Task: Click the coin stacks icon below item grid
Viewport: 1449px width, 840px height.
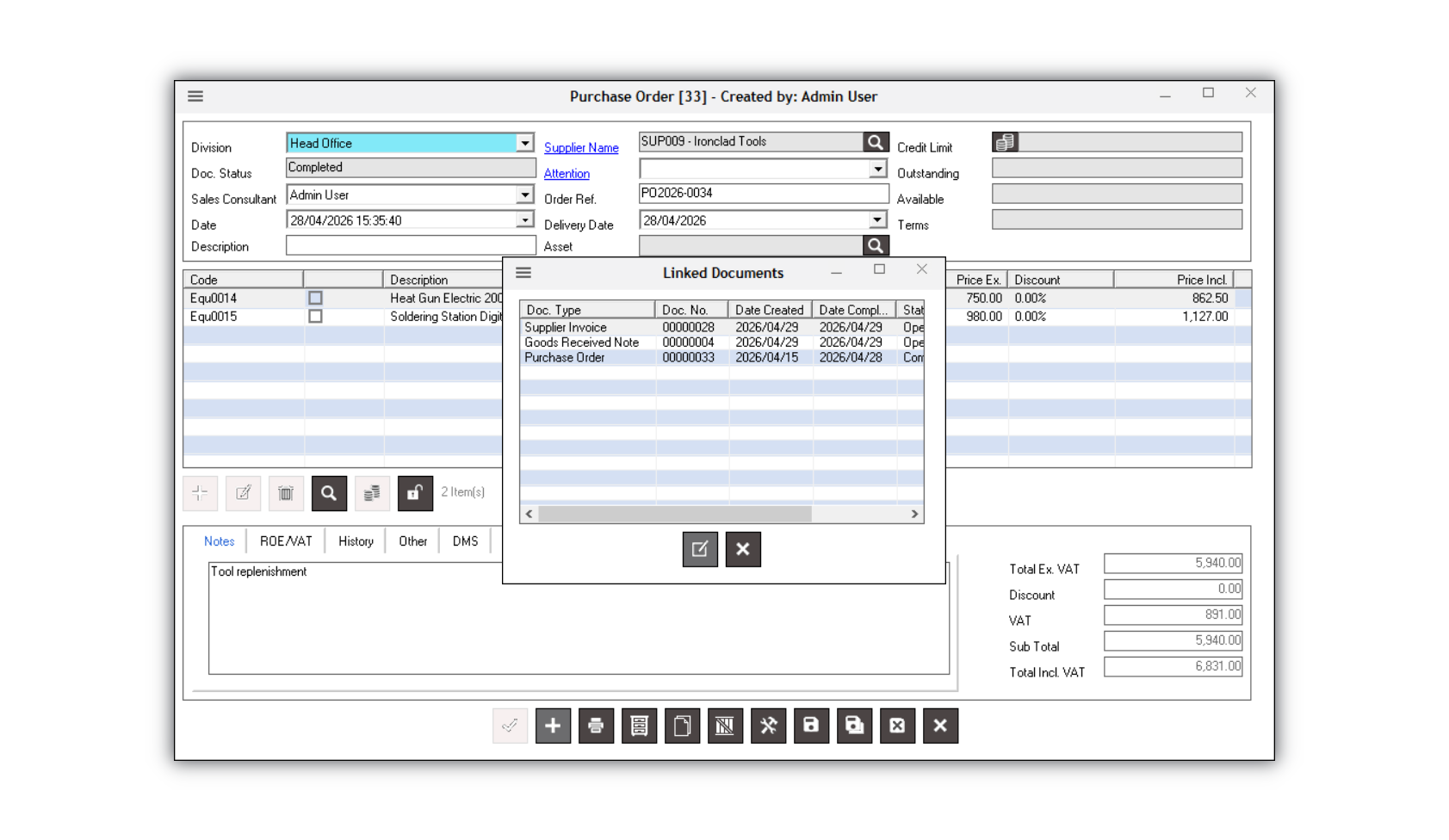Action: coord(372,493)
